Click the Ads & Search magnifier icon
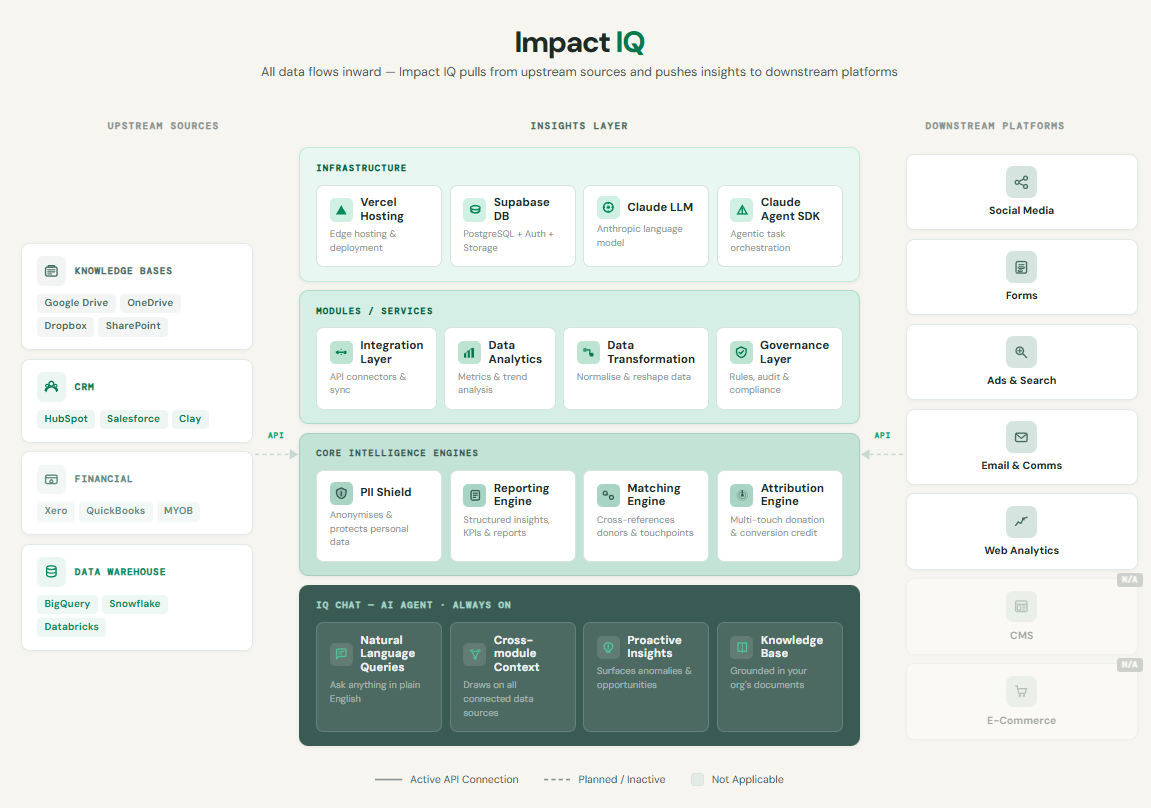Image resolution: width=1151 pixels, height=808 pixels. pyautogui.click(x=1021, y=352)
